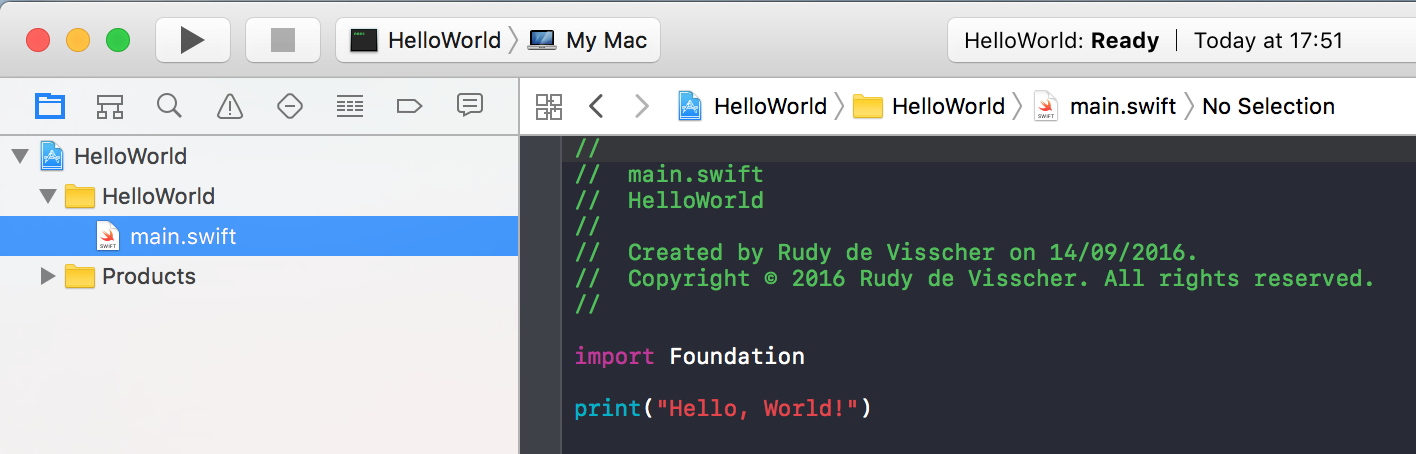Open the related items grid menu
This screenshot has width=1416, height=454.
pyautogui.click(x=549, y=107)
